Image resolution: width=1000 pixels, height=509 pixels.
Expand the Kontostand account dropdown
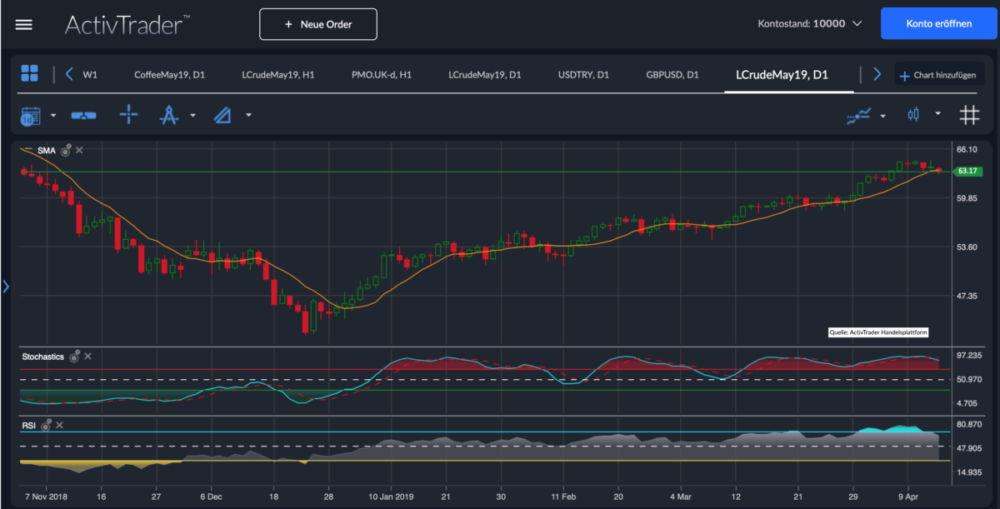[857, 24]
